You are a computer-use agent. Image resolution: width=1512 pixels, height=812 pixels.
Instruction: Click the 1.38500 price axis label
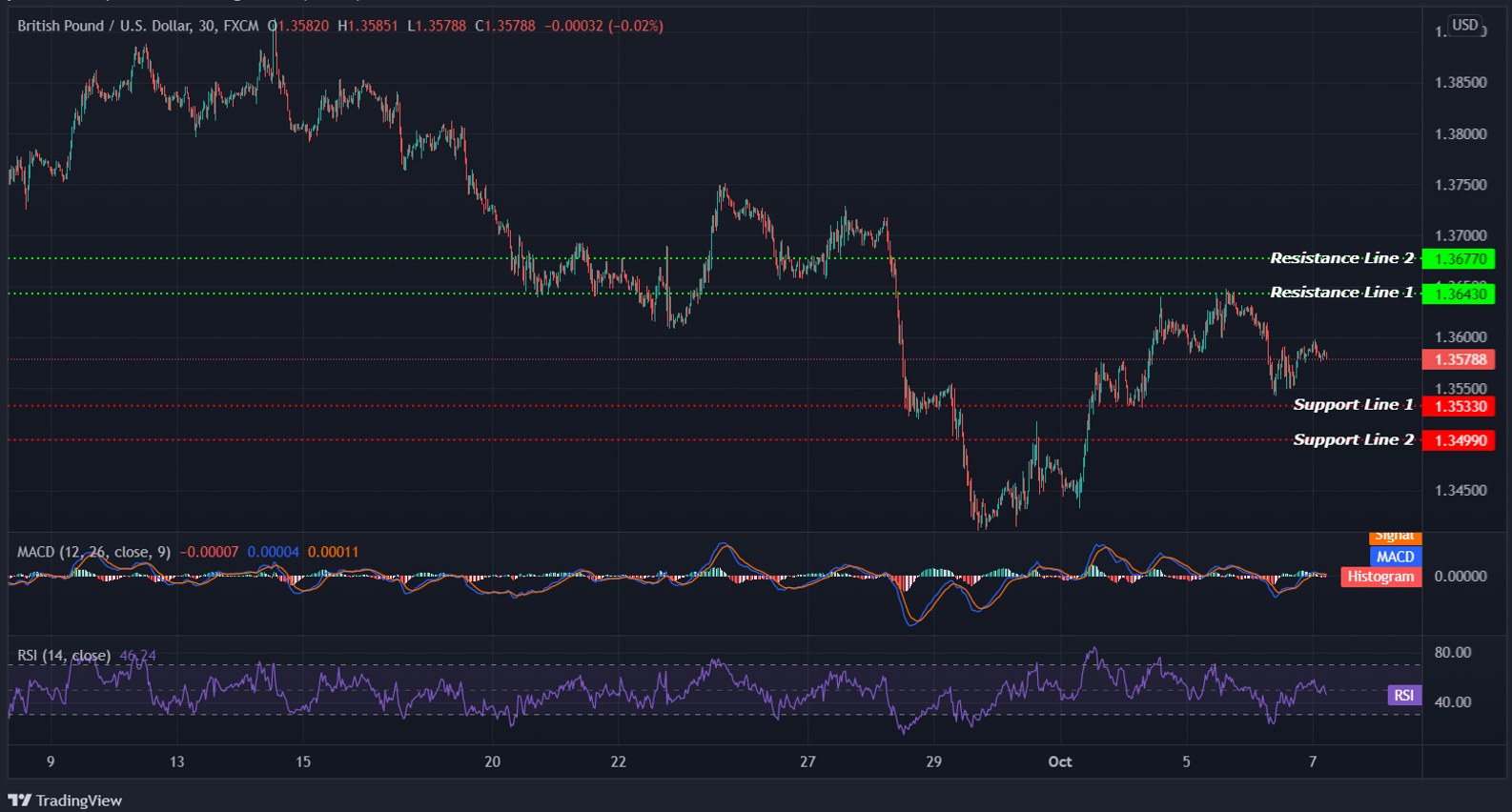click(x=1461, y=83)
